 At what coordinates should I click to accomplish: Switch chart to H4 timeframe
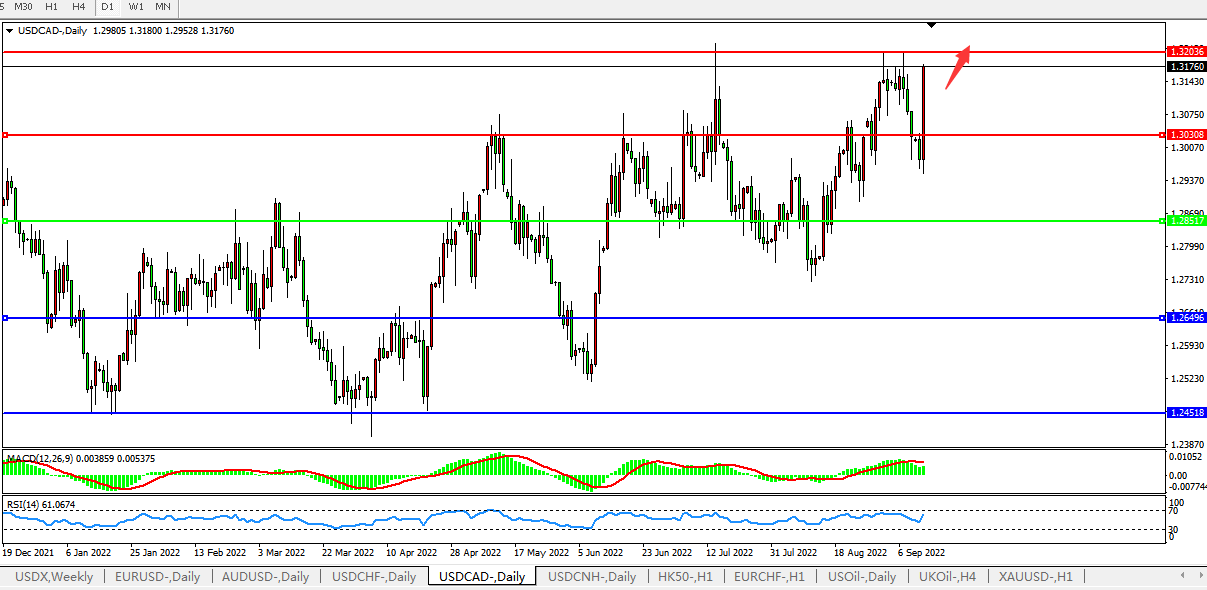[x=78, y=7]
